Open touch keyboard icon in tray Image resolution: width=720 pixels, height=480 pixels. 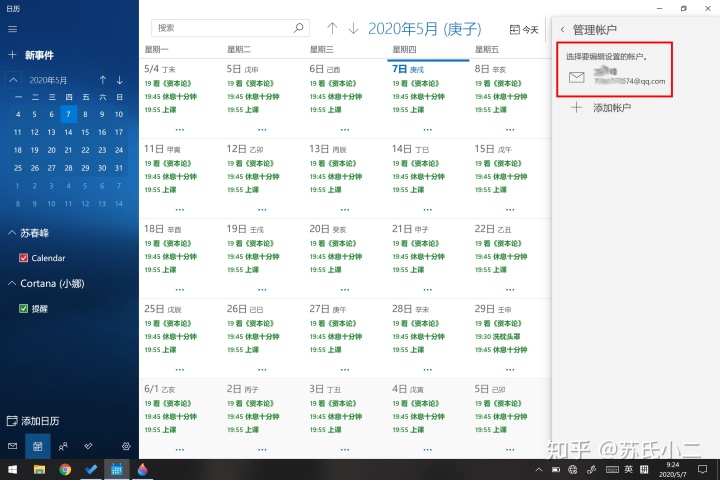pos(612,469)
